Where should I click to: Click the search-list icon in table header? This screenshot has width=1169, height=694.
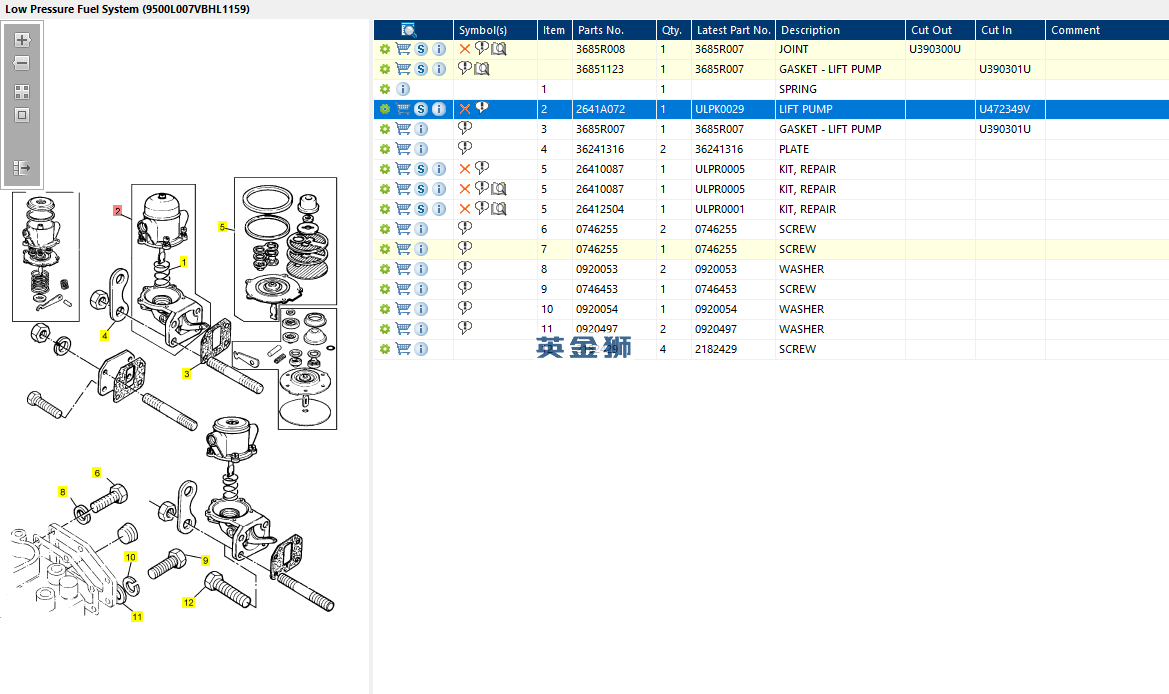click(x=409, y=30)
